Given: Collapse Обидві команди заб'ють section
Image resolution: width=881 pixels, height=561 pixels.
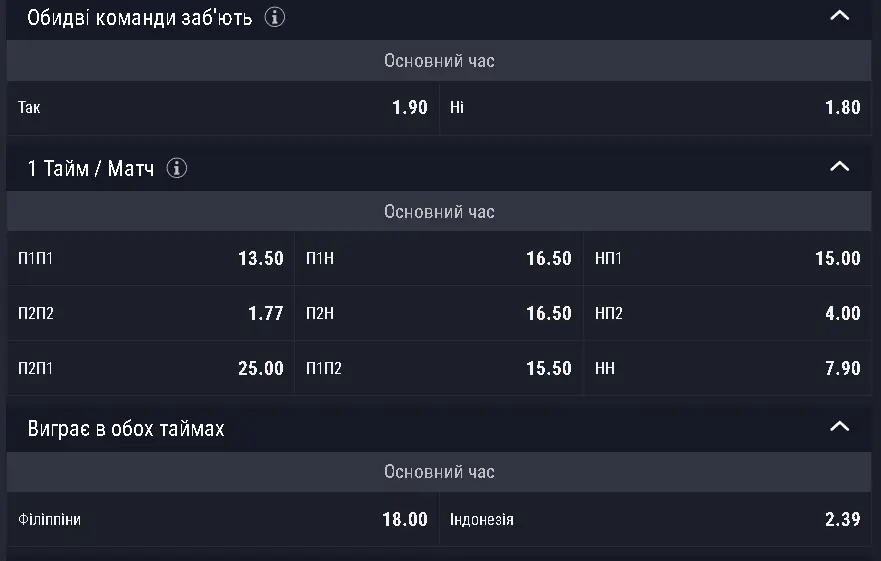Looking at the screenshot, I should 839,16.
